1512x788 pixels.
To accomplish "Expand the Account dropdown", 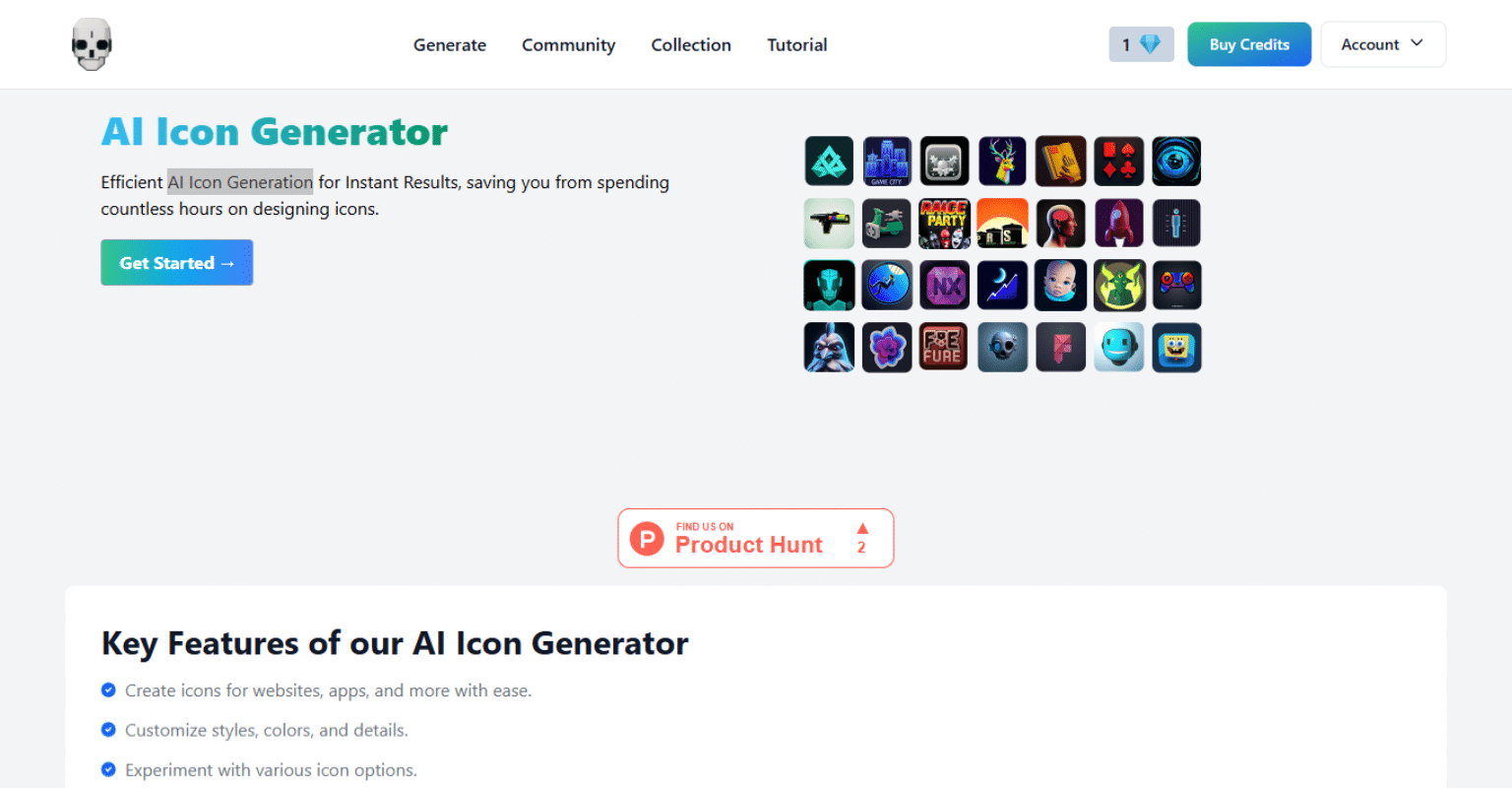I will [1383, 44].
